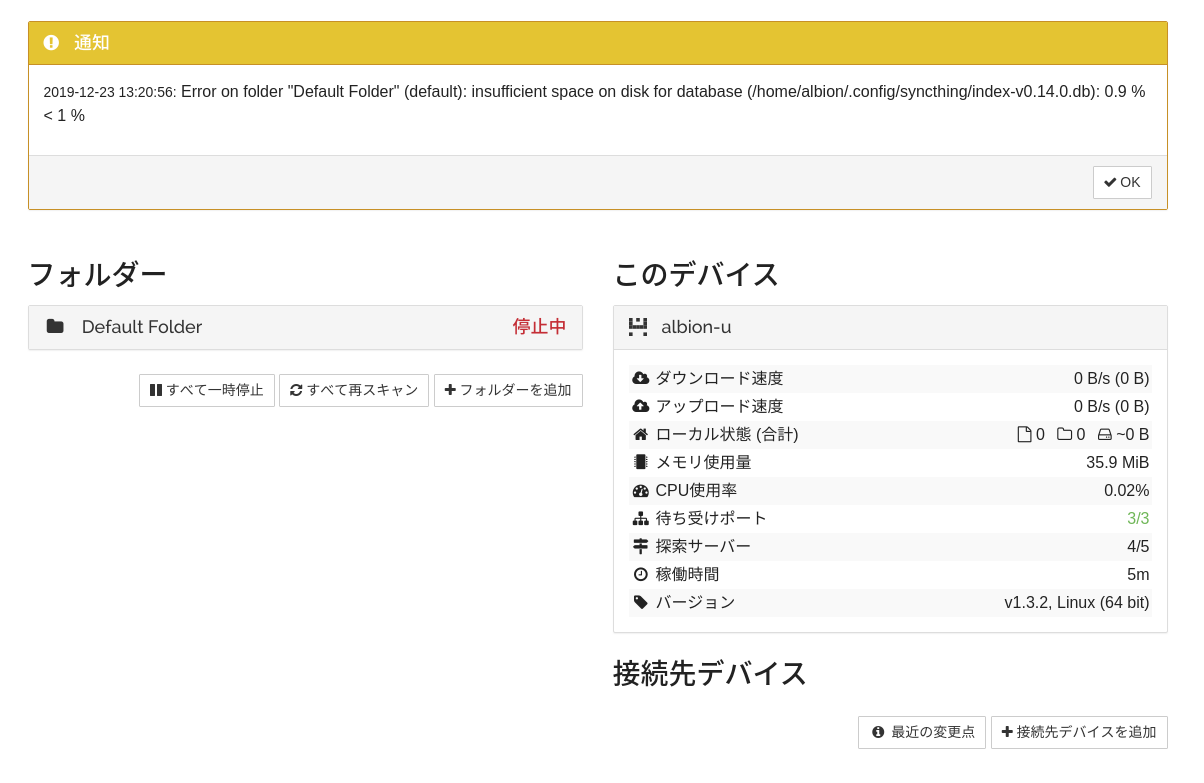Image resolution: width=1204 pixels, height=783 pixels.
Task: Click the gauge icon beside CPU使用率
Action: (x=641, y=490)
